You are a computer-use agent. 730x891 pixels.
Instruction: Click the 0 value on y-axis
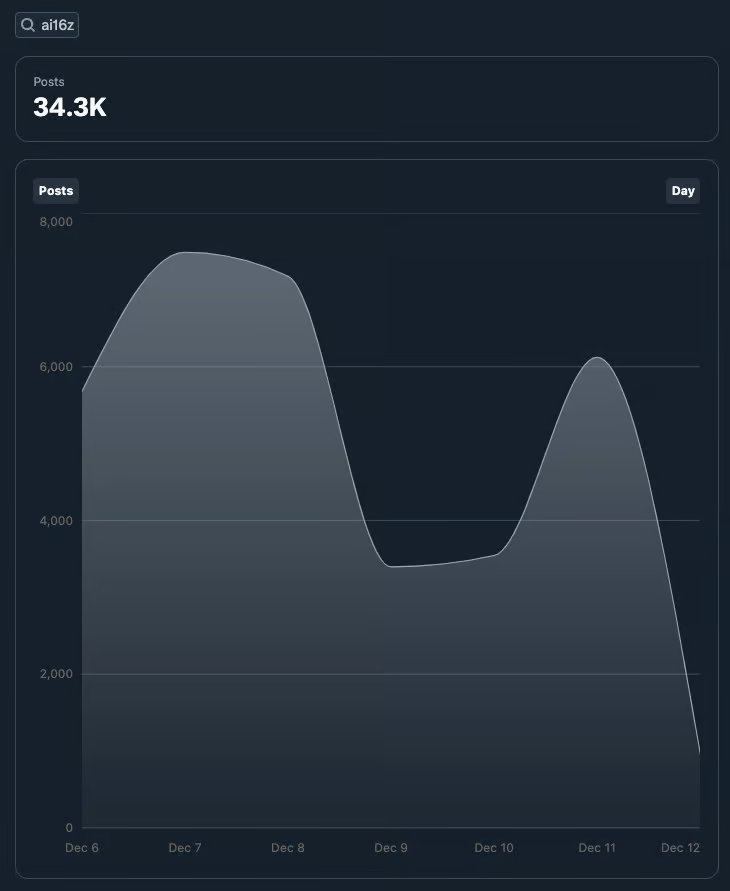69,828
